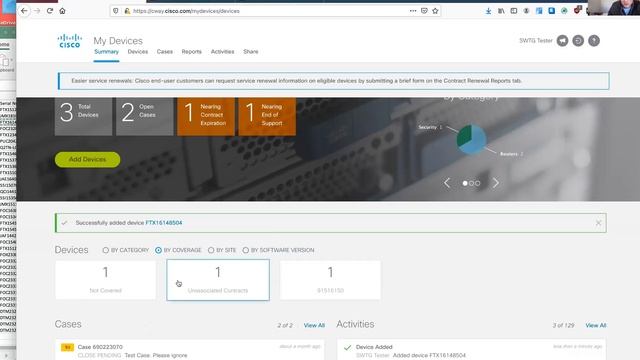The width and height of the screenshot is (640, 360).
Task: Click the padlock site security icon
Action: [x=127, y=11]
